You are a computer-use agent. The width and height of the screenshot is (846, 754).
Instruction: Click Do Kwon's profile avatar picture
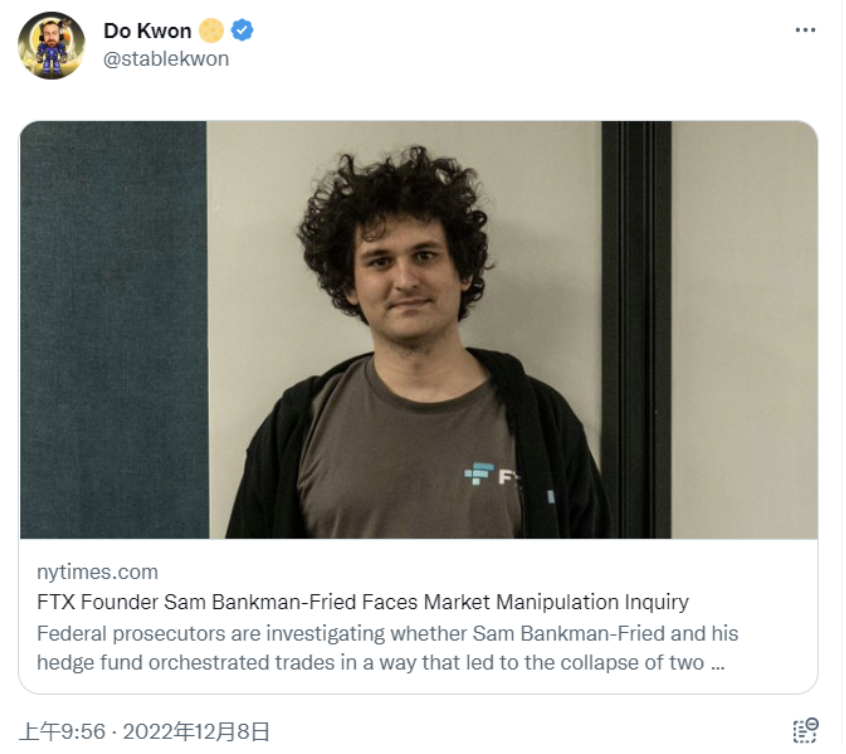pyautogui.click(x=52, y=45)
